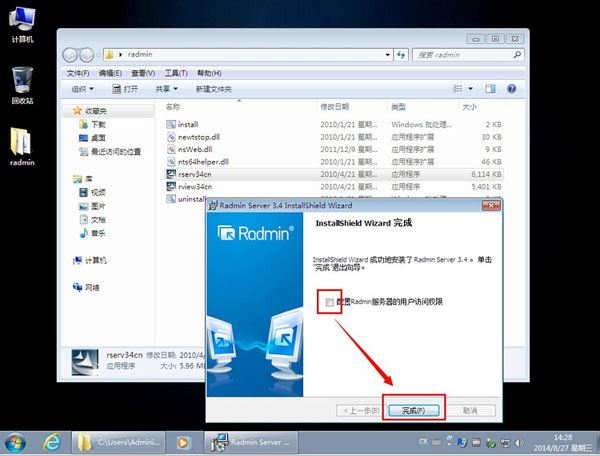Open the 查看(V) menu
Viewport: 600px width, 456px height.
(143, 73)
